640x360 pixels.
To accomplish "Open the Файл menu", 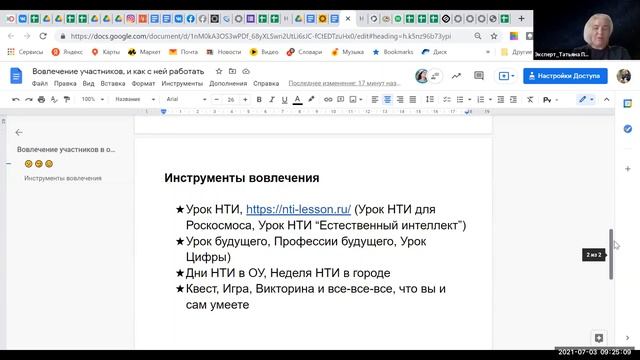I will click(40, 83).
